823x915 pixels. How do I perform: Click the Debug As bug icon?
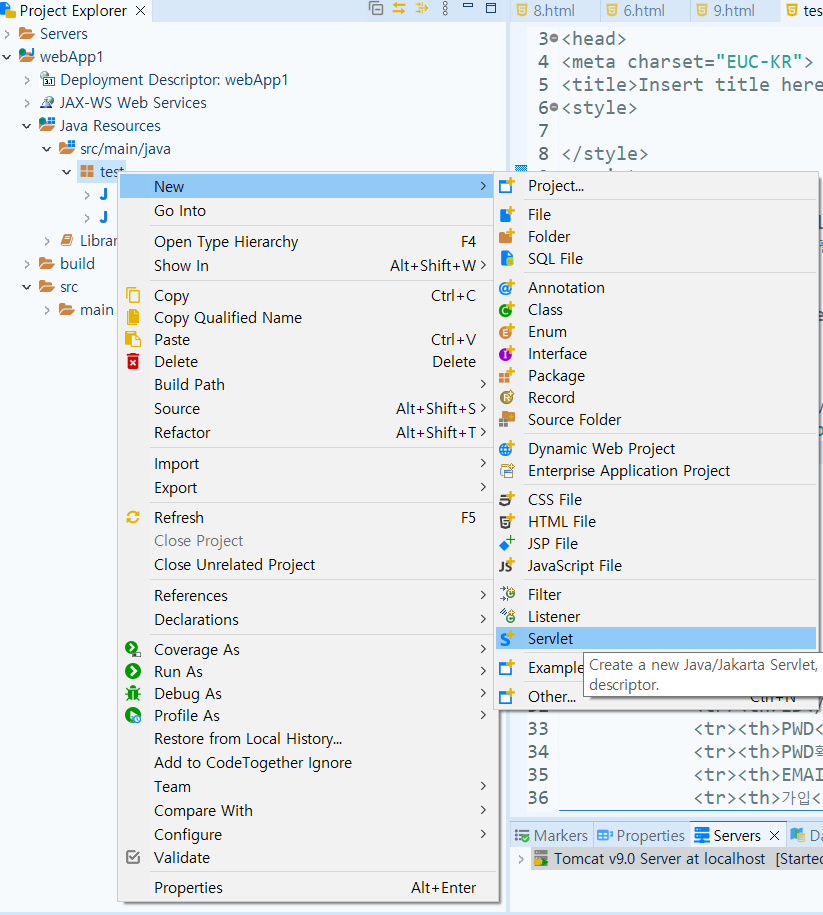tap(133, 693)
